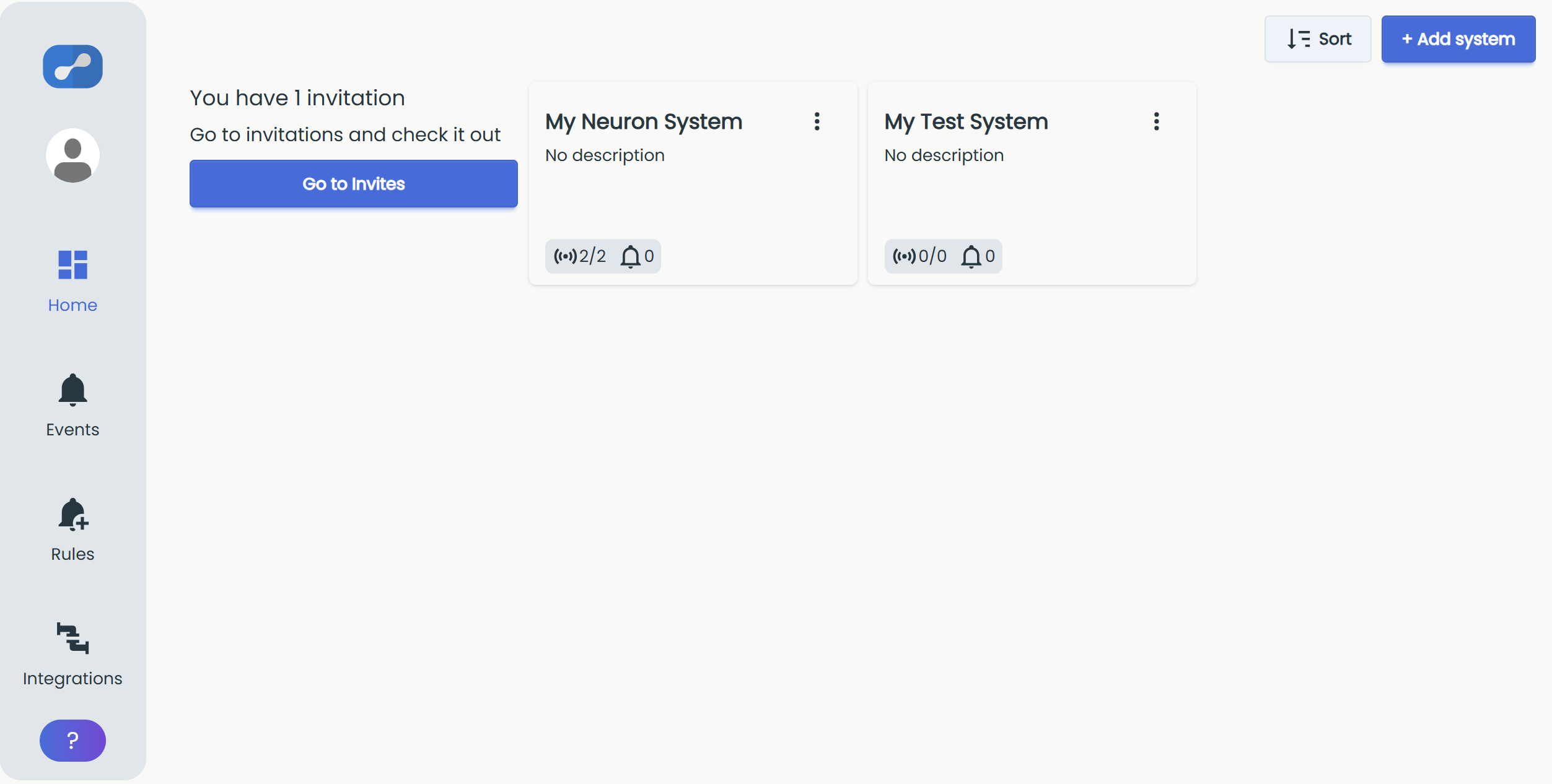Open My Test System options menu
The image size is (1552, 784).
point(1156,121)
